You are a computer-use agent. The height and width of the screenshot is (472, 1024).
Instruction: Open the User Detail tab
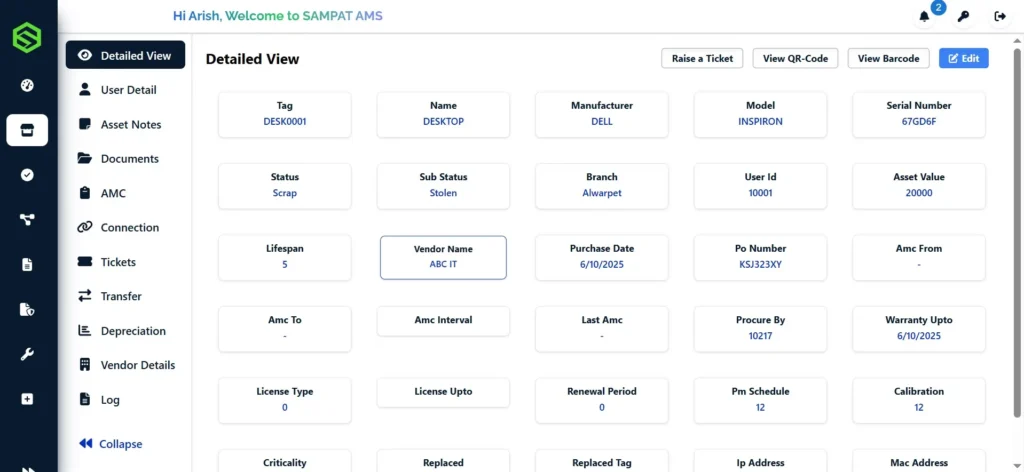127,90
